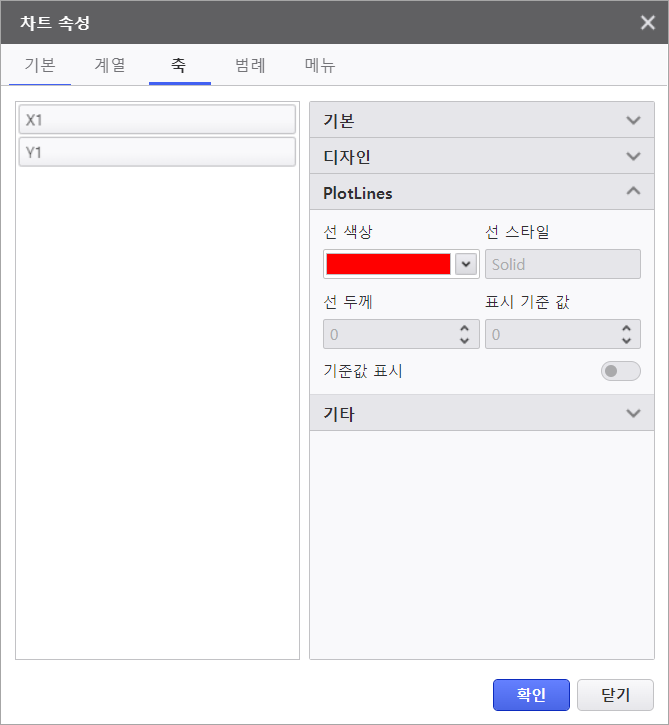
Task: Click the red line color swatch
Action: pos(388,264)
